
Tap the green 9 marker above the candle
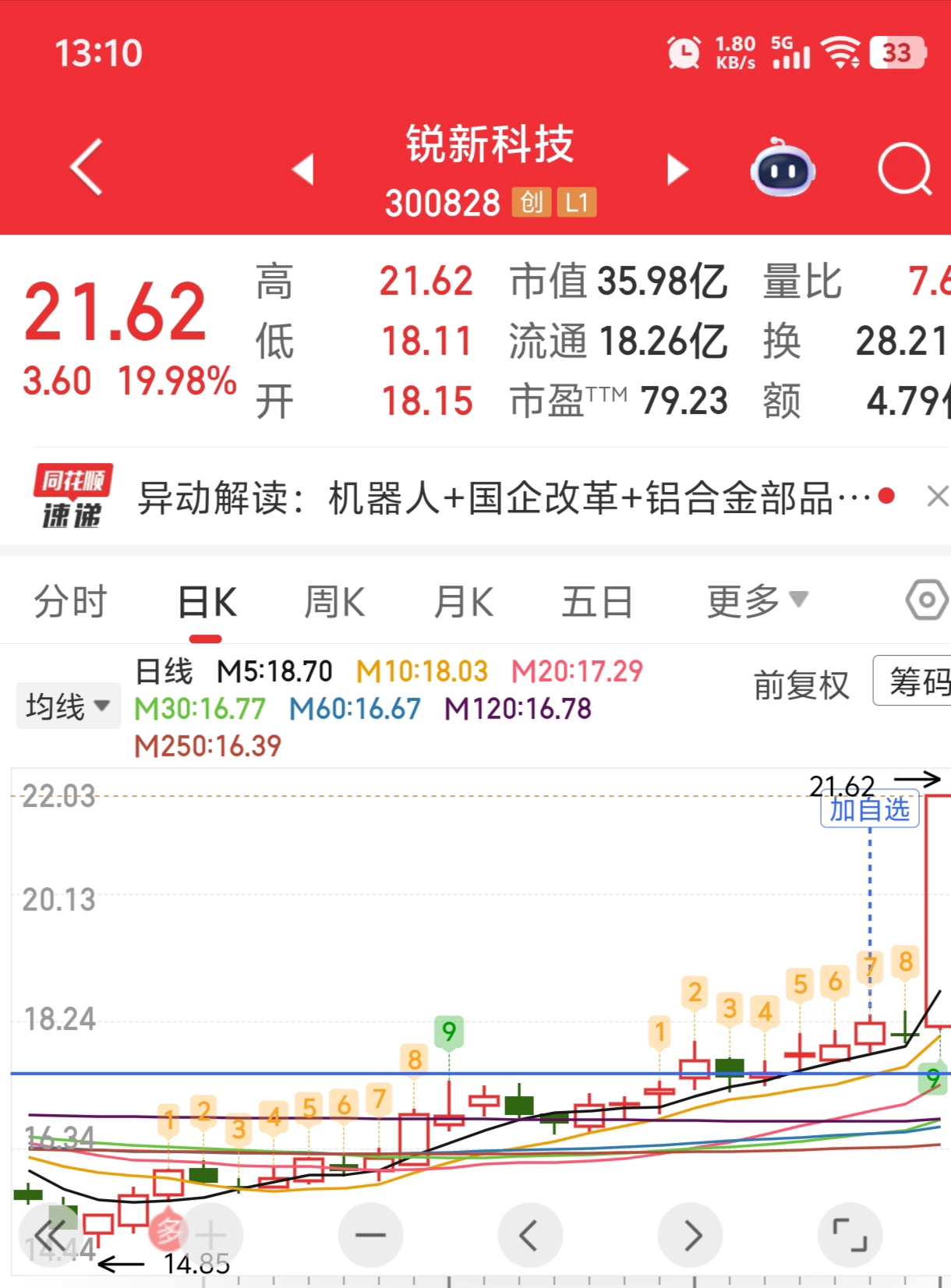tap(449, 1032)
